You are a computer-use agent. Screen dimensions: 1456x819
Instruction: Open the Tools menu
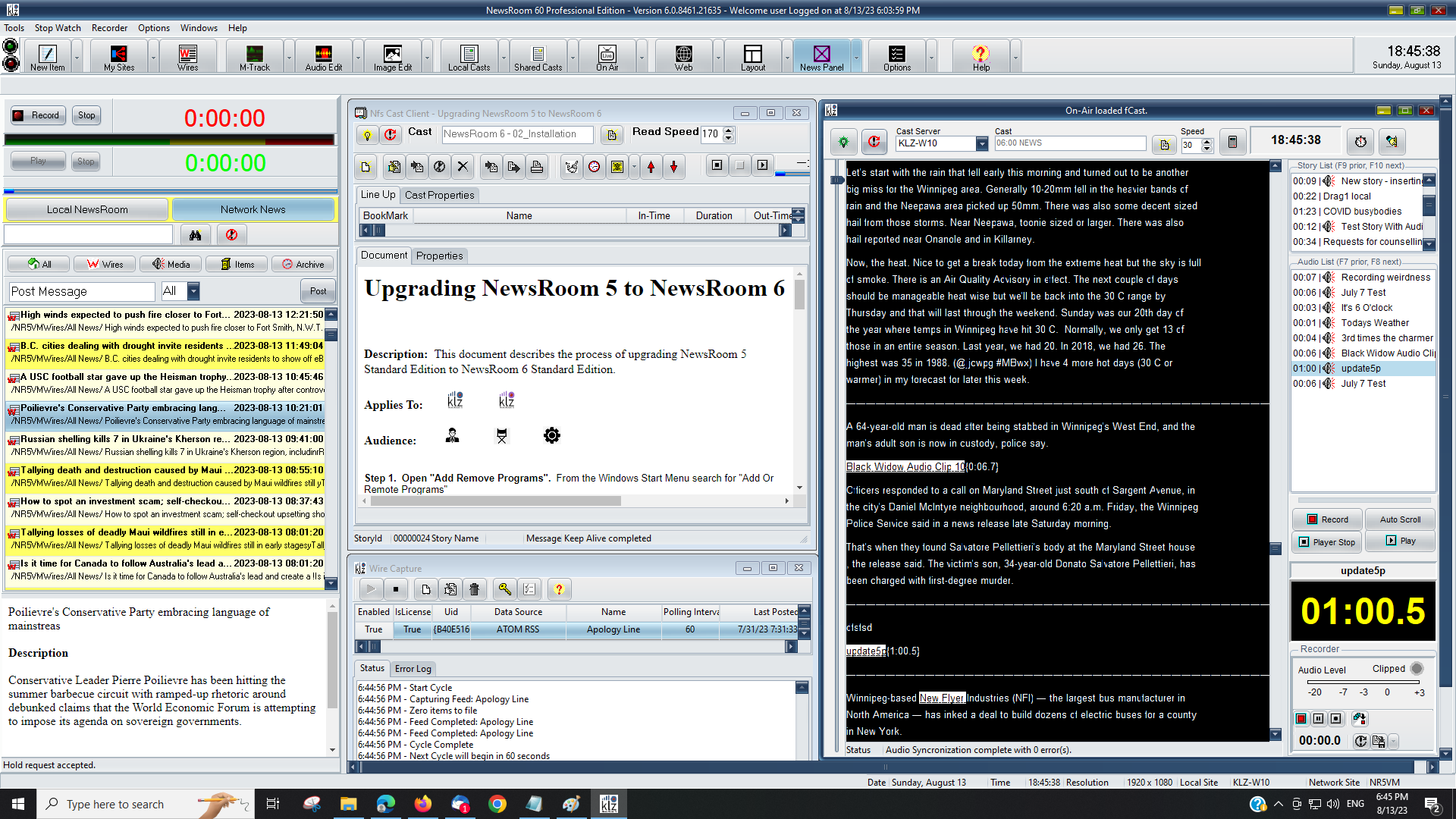point(14,28)
